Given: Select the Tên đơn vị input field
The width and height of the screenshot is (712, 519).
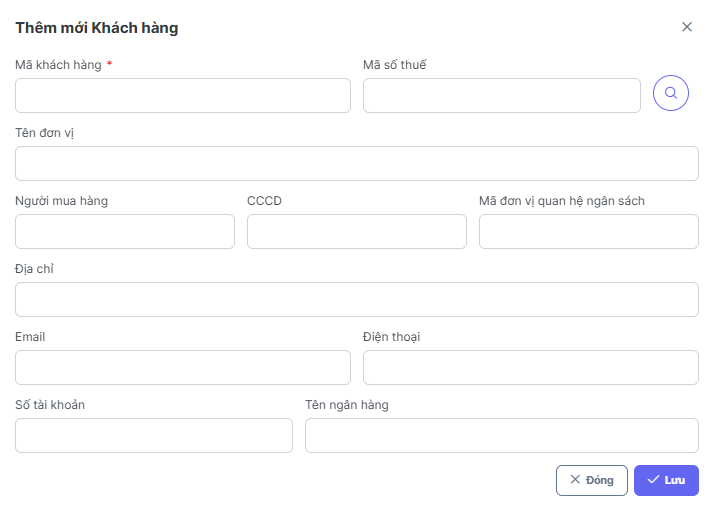Looking at the screenshot, I should point(356,164).
